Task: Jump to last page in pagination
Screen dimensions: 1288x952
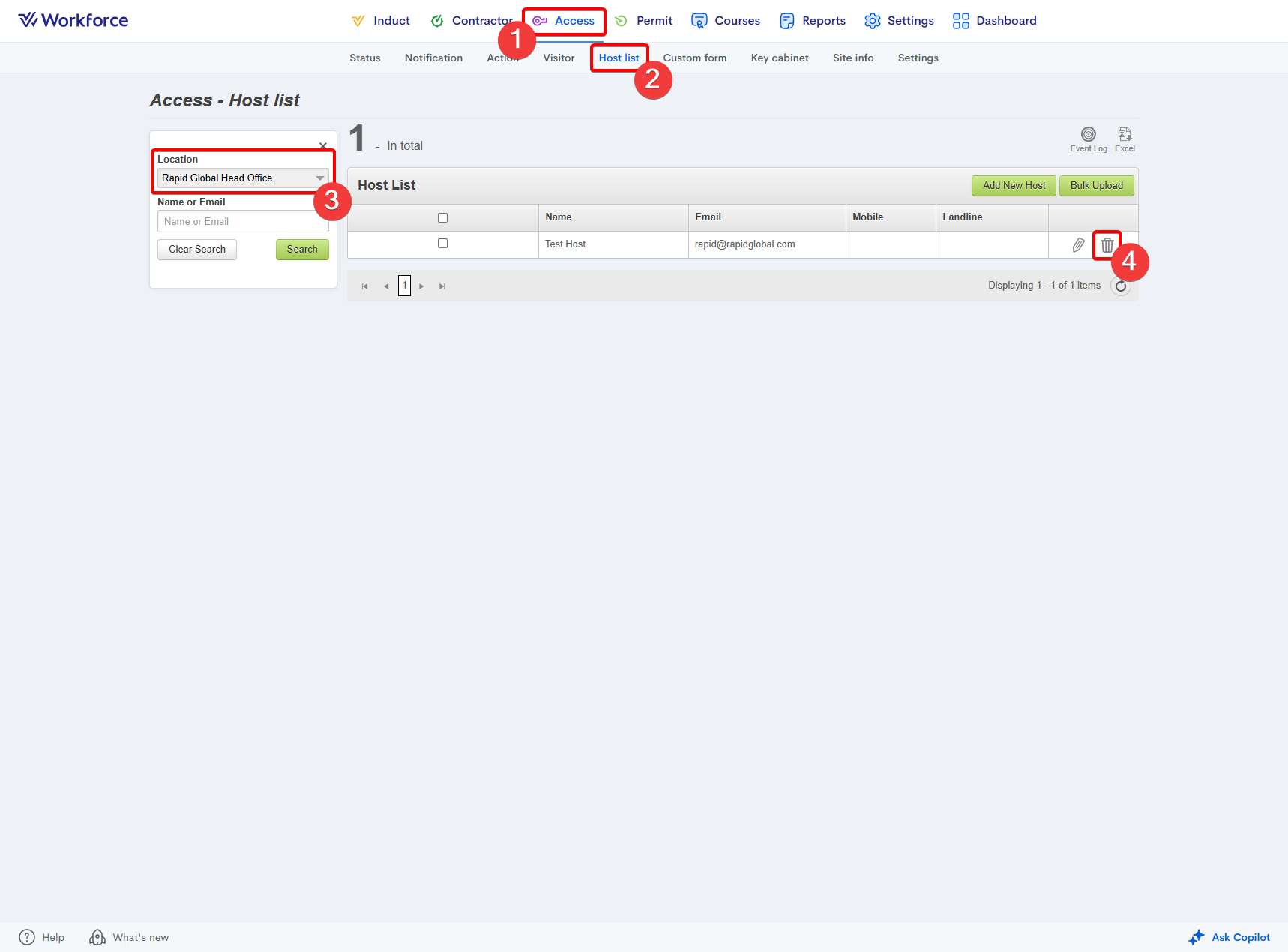Action: (x=442, y=286)
